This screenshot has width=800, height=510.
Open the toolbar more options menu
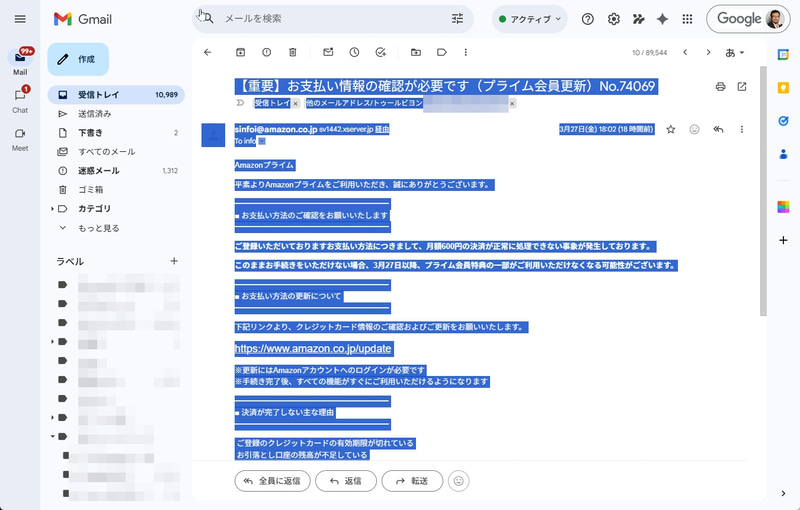(x=465, y=52)
